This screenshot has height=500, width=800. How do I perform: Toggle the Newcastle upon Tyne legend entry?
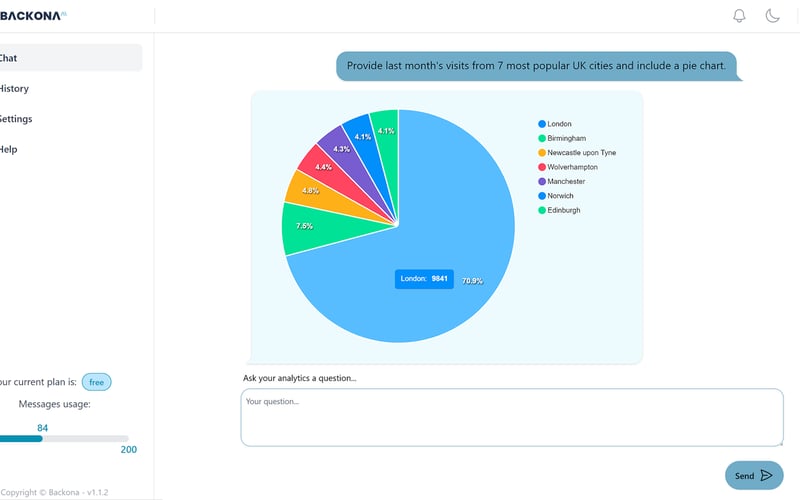click(577, 153)
